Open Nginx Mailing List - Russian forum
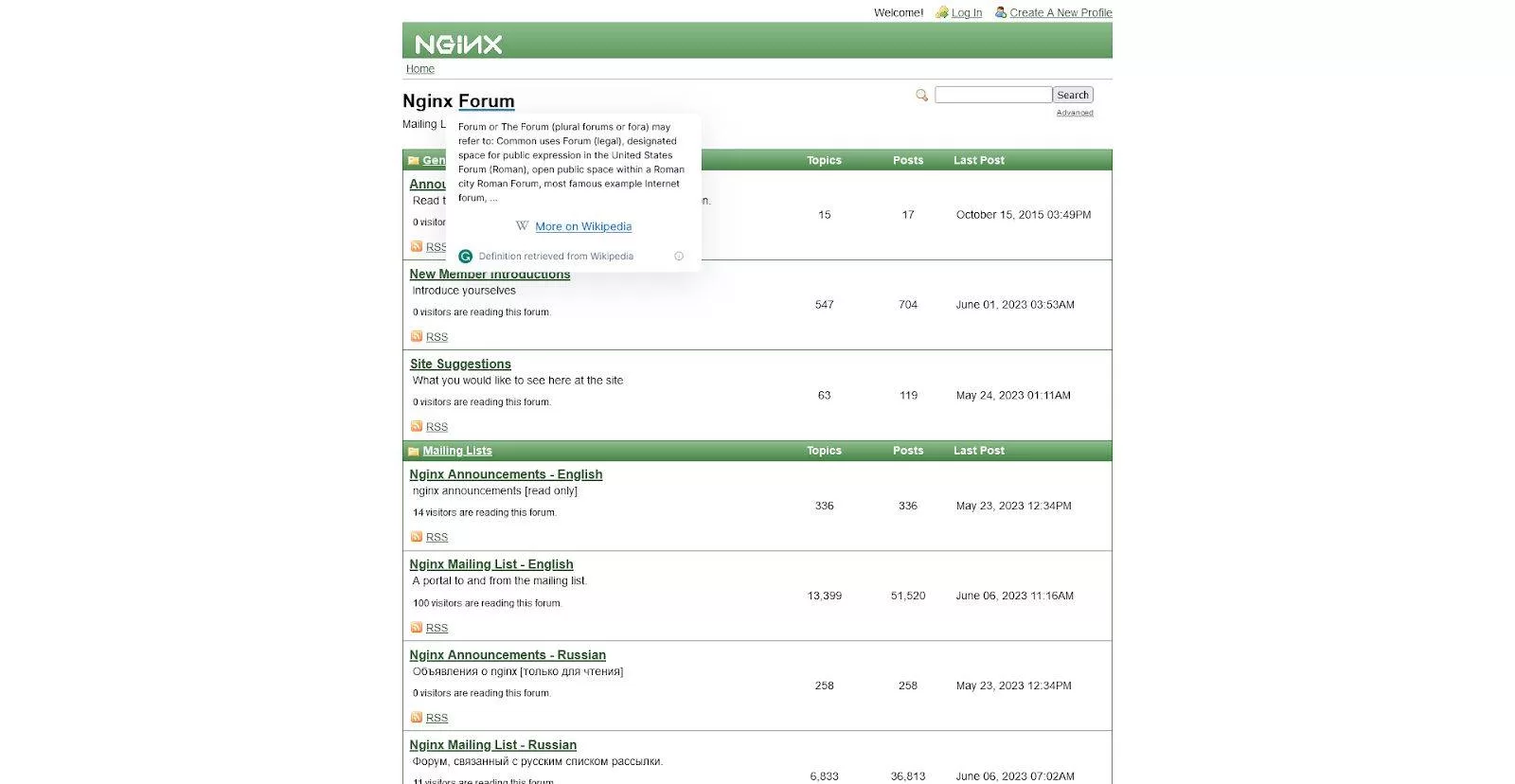 [x=492, y=745]
